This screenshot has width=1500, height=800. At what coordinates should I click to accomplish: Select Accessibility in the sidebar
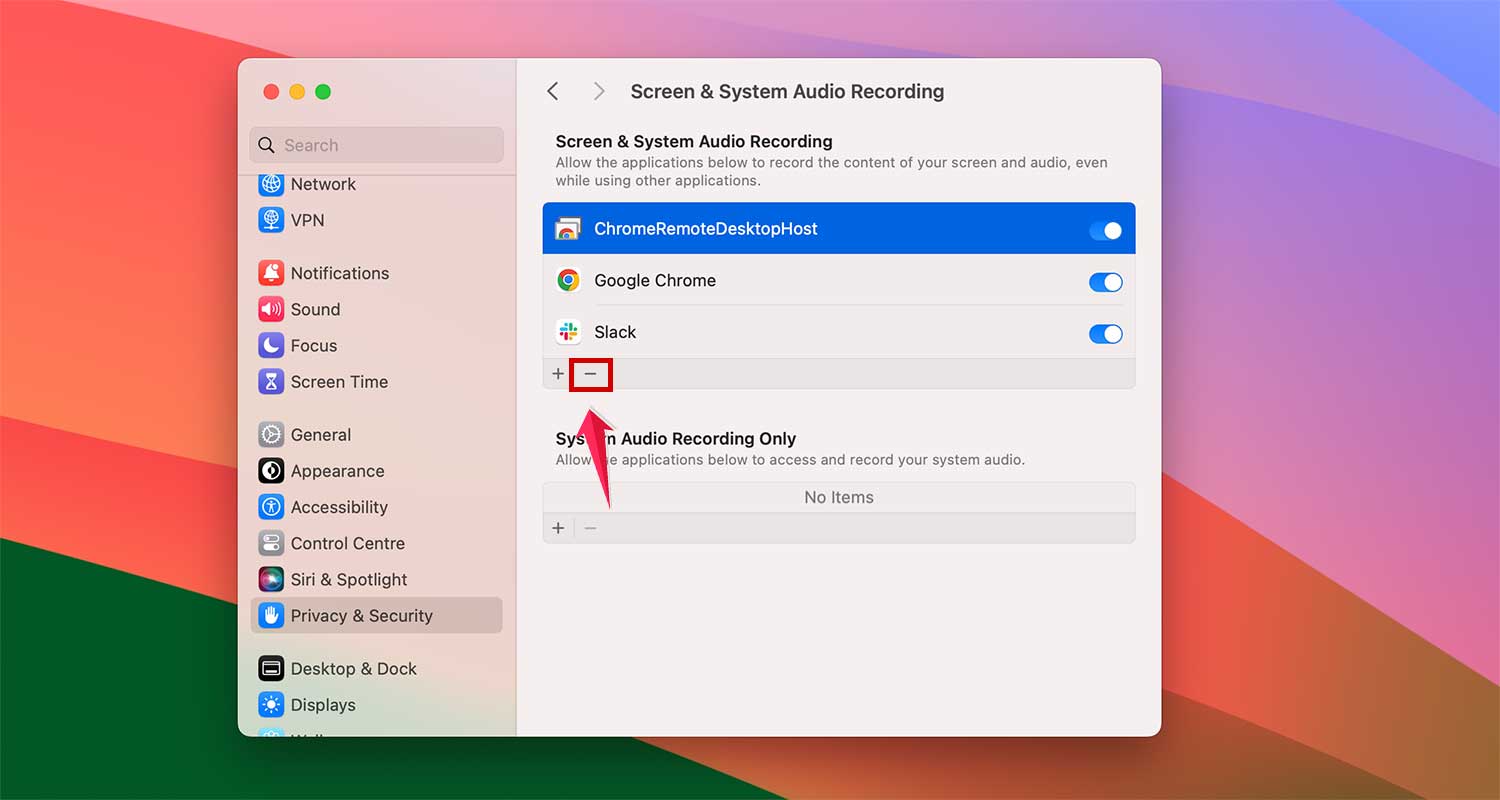338,507
